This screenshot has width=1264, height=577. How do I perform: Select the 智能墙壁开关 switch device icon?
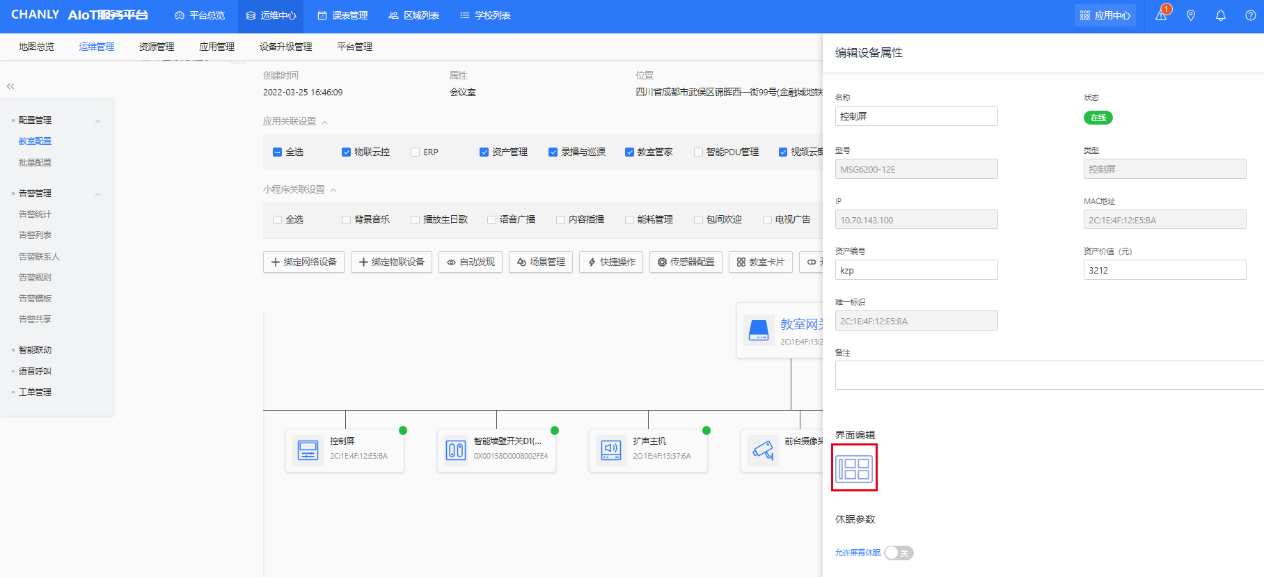pyautogui.click(x=456, y=451)
